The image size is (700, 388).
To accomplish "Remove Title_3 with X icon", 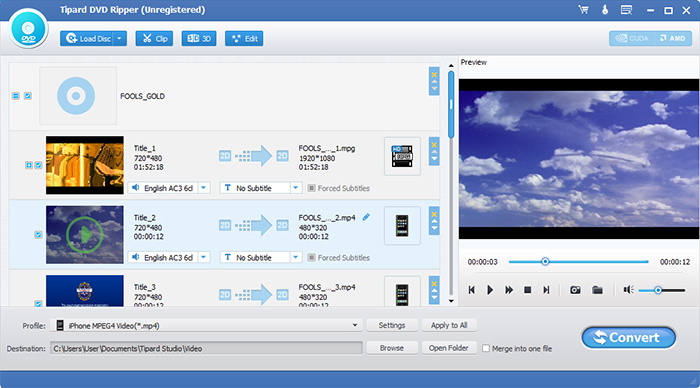I will (x=434, y=284).
